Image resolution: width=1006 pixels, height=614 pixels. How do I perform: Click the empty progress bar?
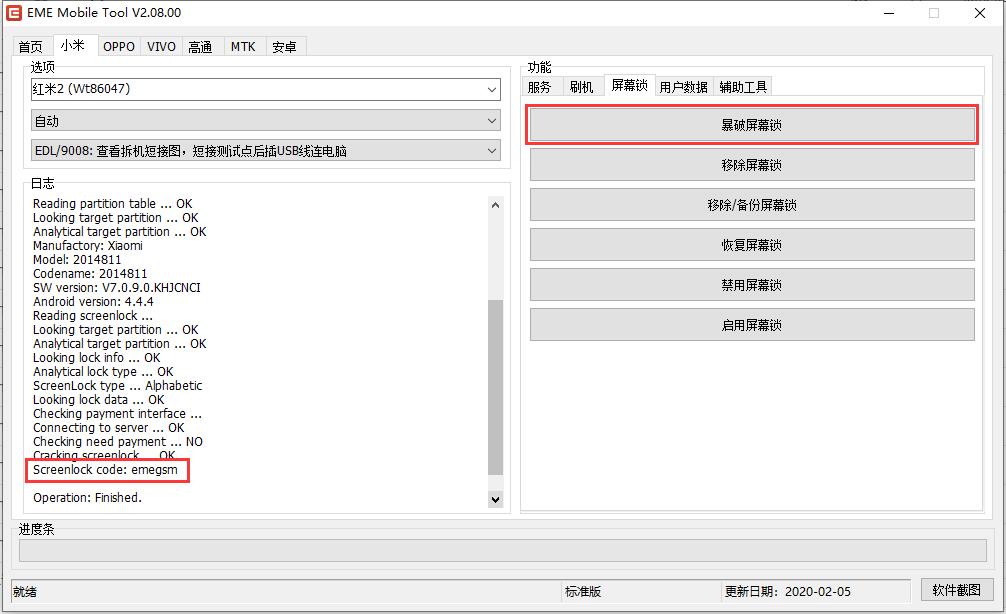(x=502, y=550)
